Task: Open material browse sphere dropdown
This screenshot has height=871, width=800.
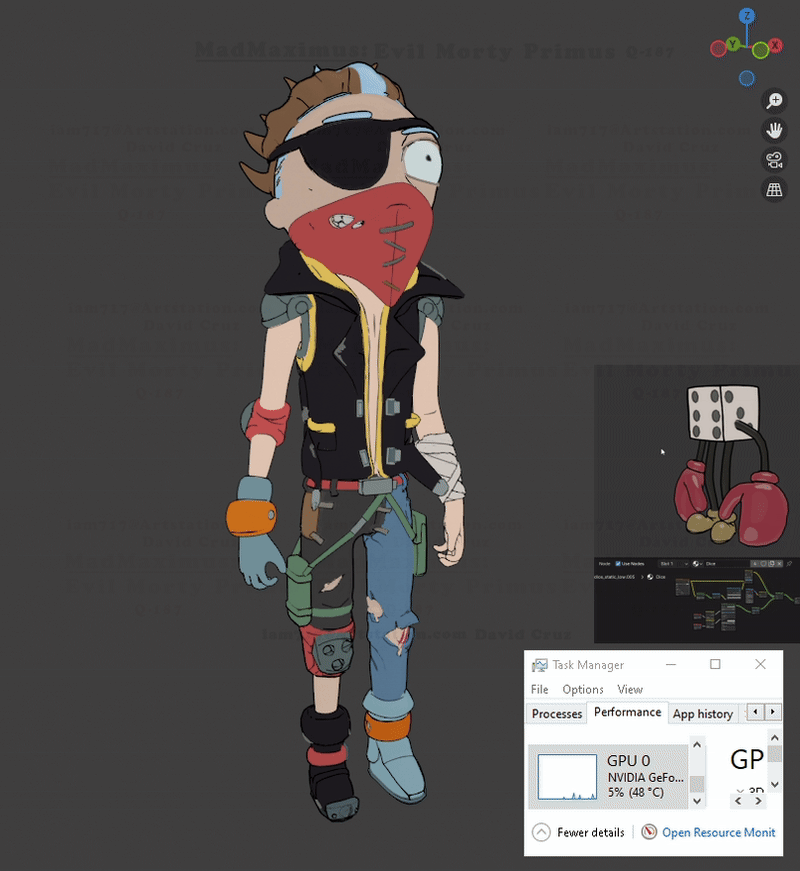Action: tap(697, 564)
